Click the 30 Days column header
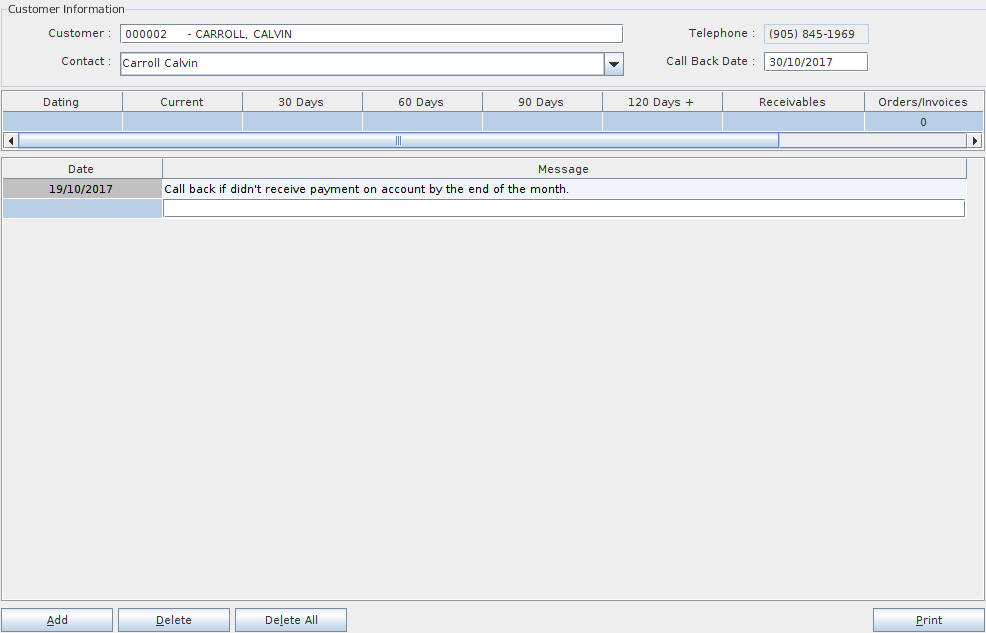This screenshot has width=986, height=633. 301,102
